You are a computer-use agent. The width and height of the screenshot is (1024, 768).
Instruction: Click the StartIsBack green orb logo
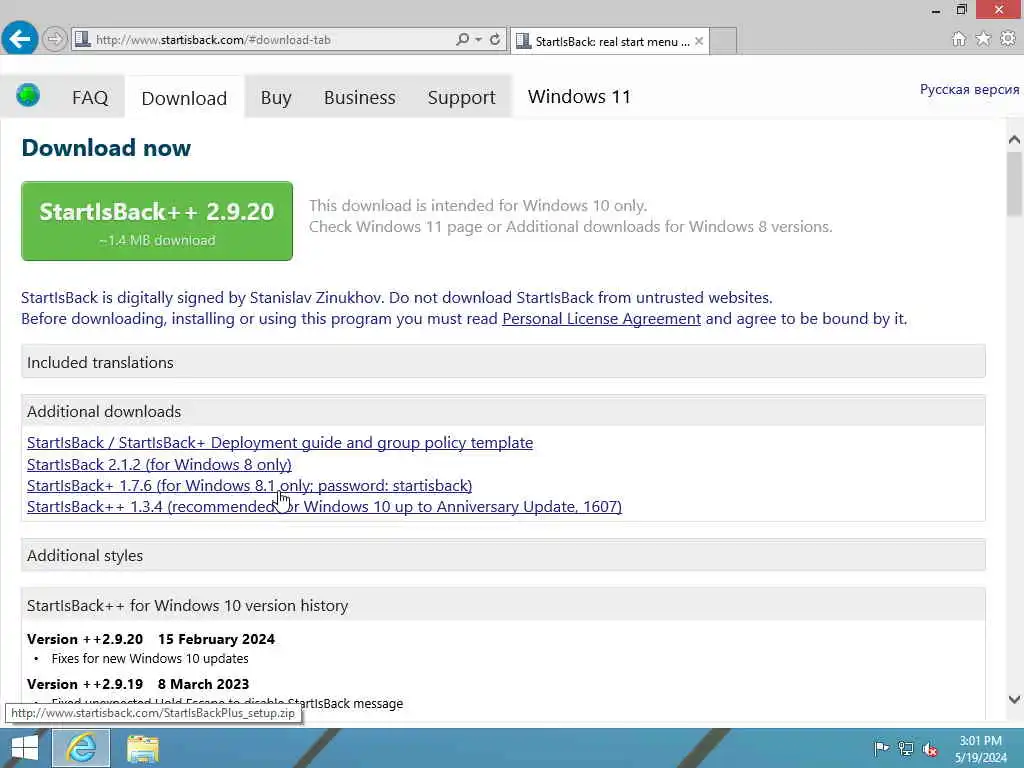(28, 95)
